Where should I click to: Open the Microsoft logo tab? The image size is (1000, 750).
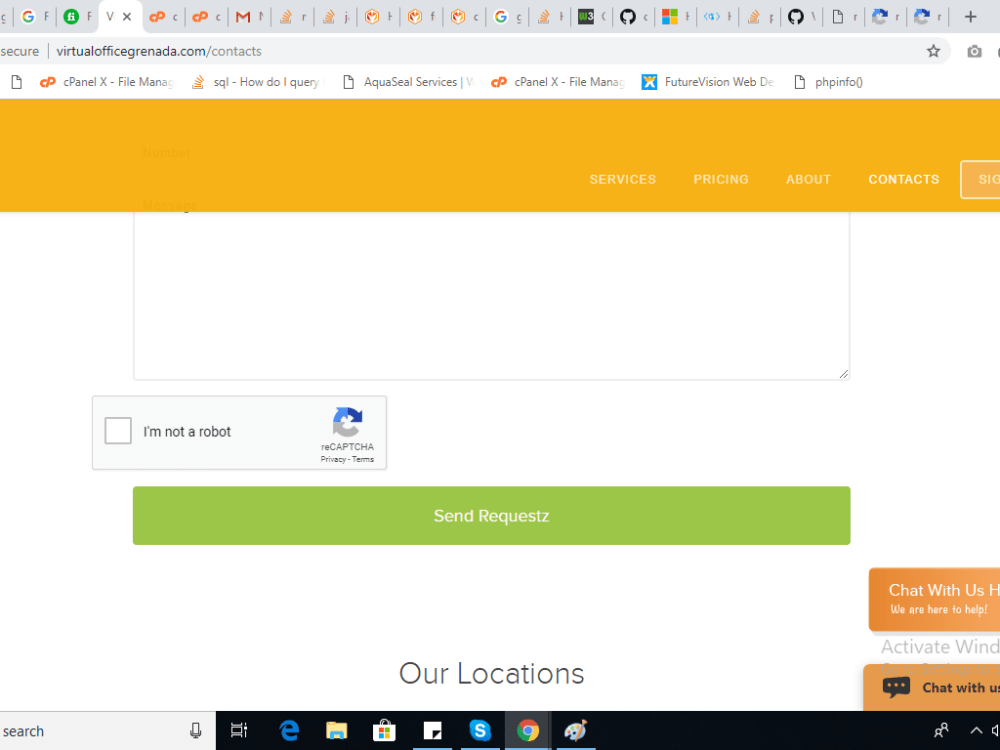[670, 17]
